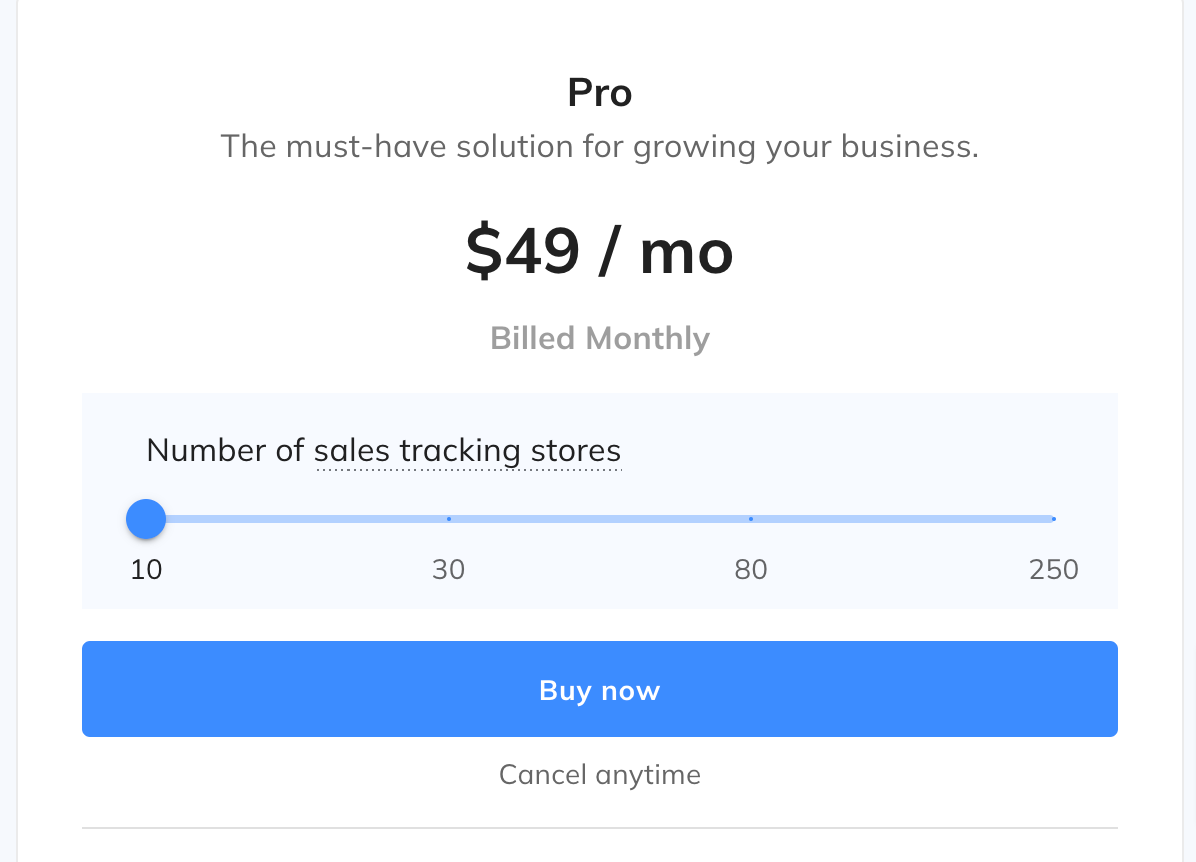This screenshot has height=862, width=1196.
Task: Click the underlined sales tracking stores text
Action: pos(468,451)
